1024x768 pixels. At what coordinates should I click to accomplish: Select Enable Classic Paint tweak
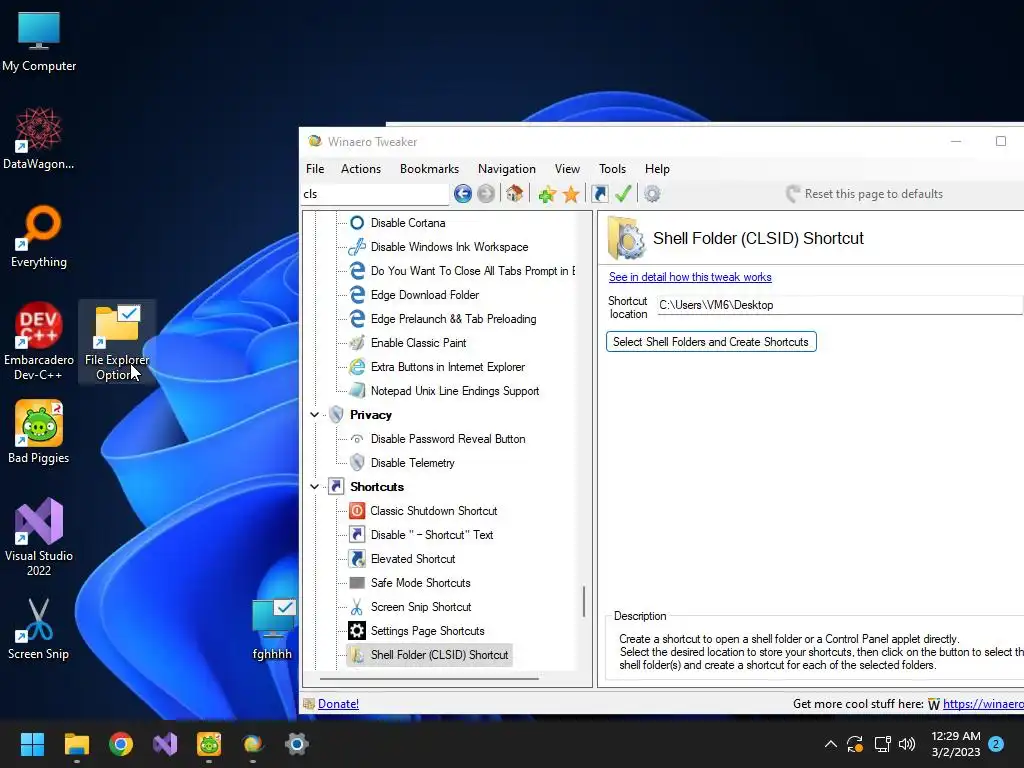(x=418, y=343)
